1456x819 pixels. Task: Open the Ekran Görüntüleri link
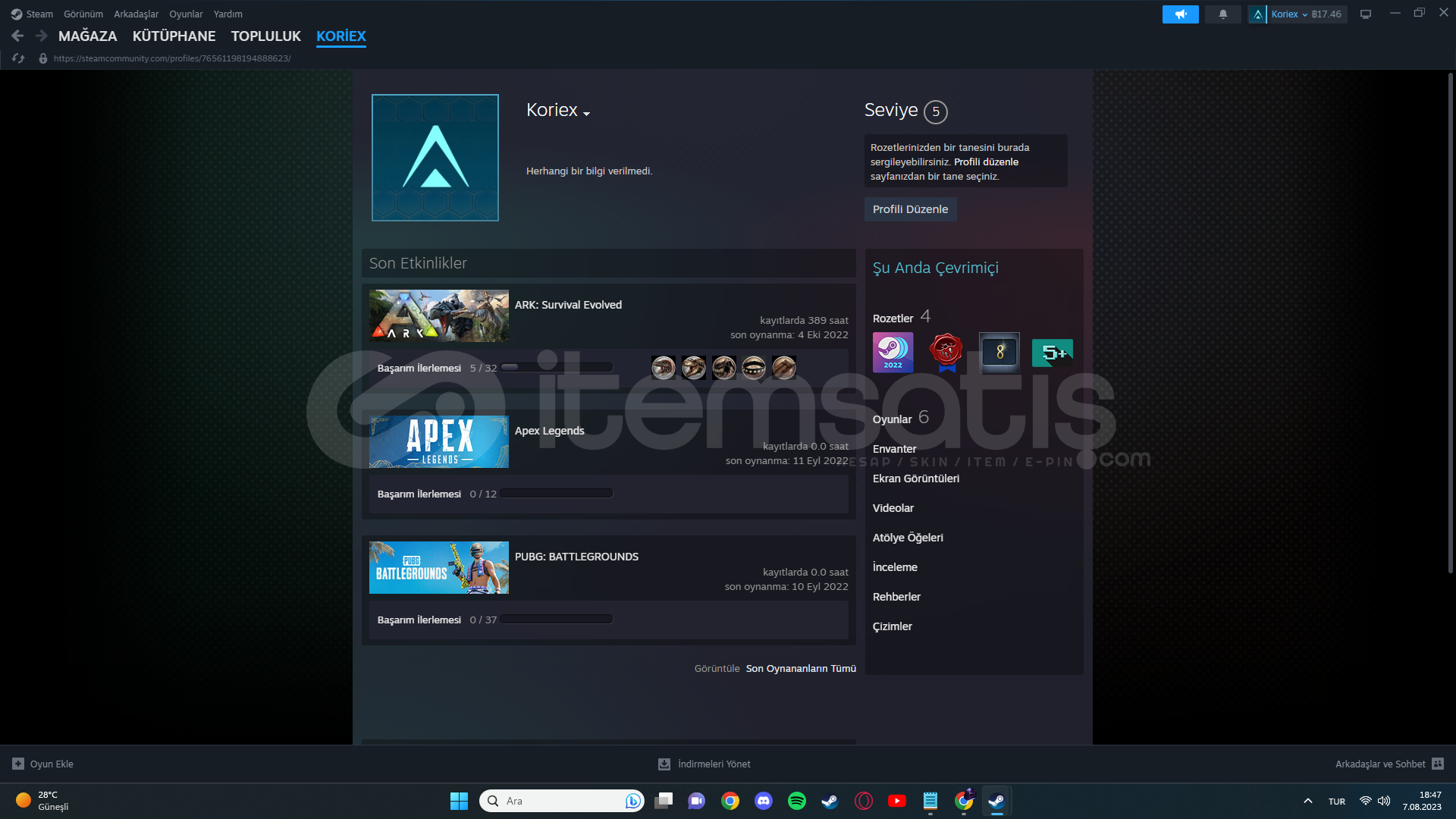tap(916, 479)
